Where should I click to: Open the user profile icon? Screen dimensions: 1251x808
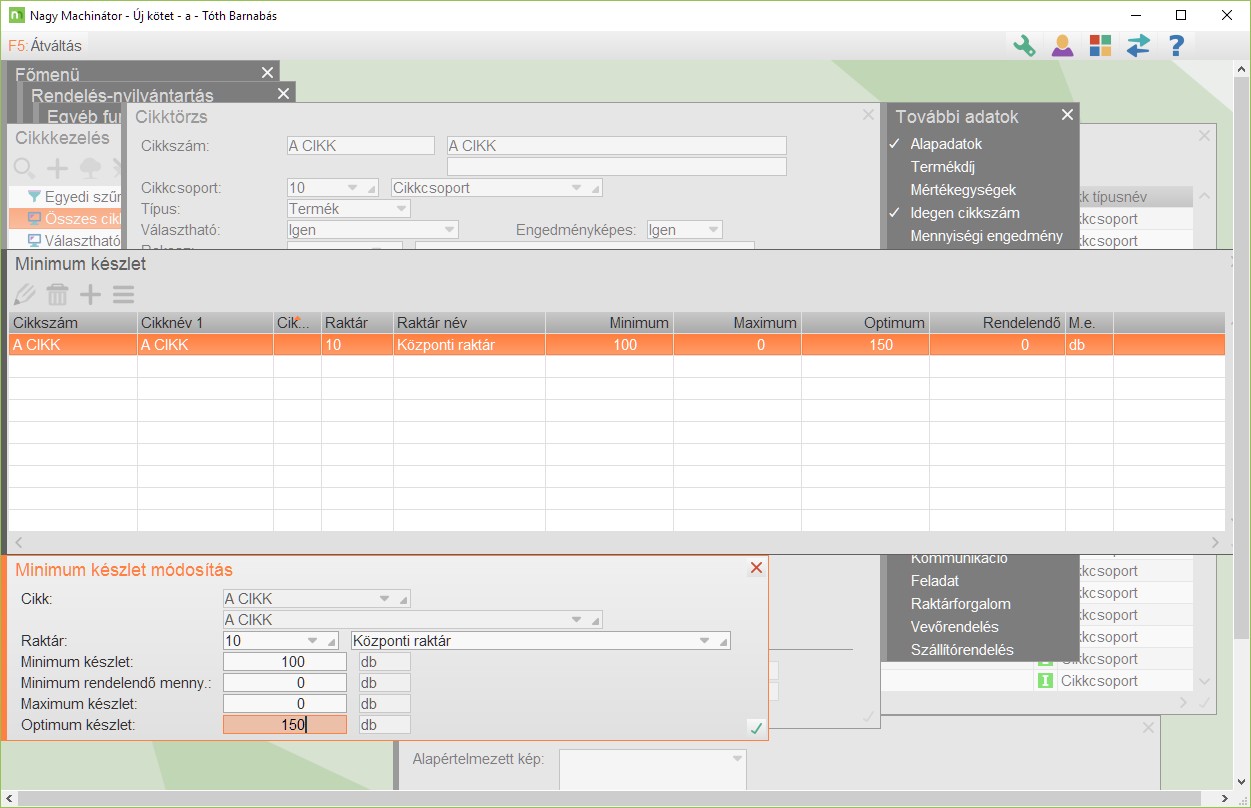point(1062,46)
